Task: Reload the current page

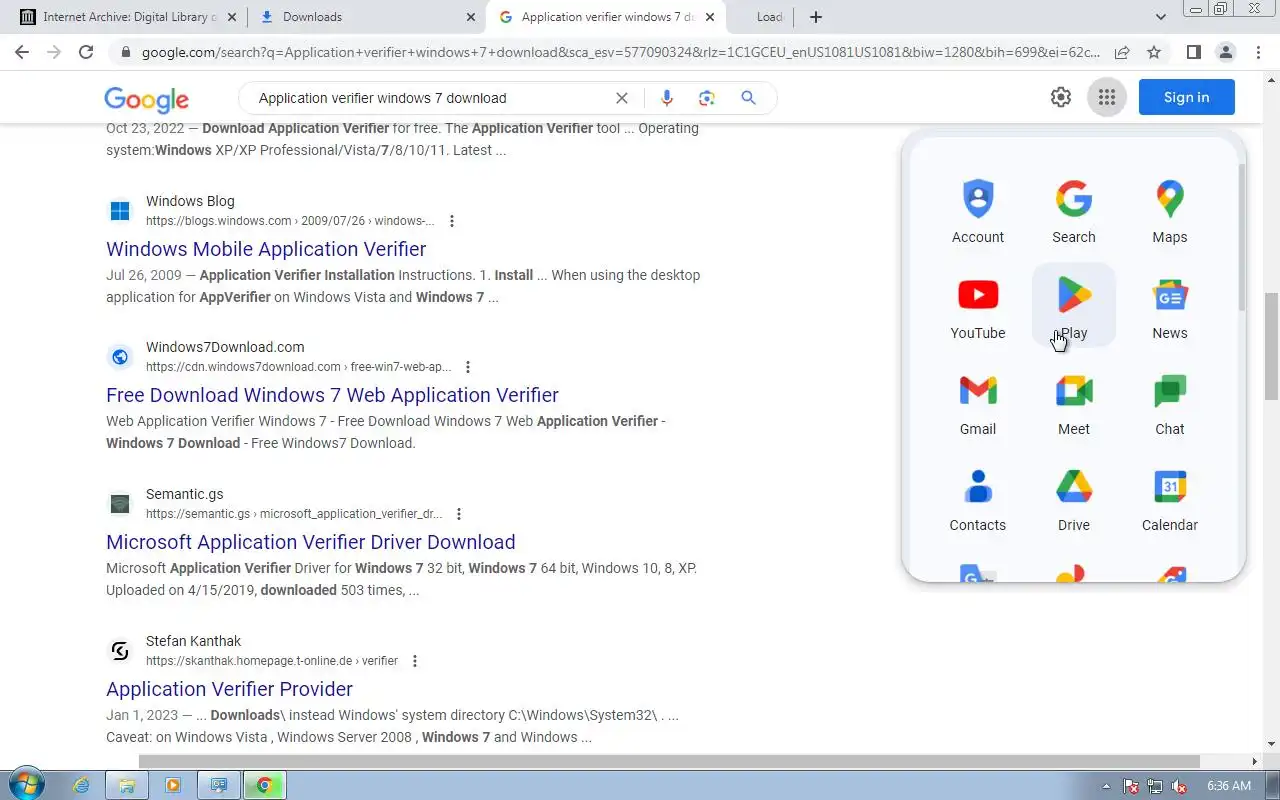Action: [x=86, y=52]
